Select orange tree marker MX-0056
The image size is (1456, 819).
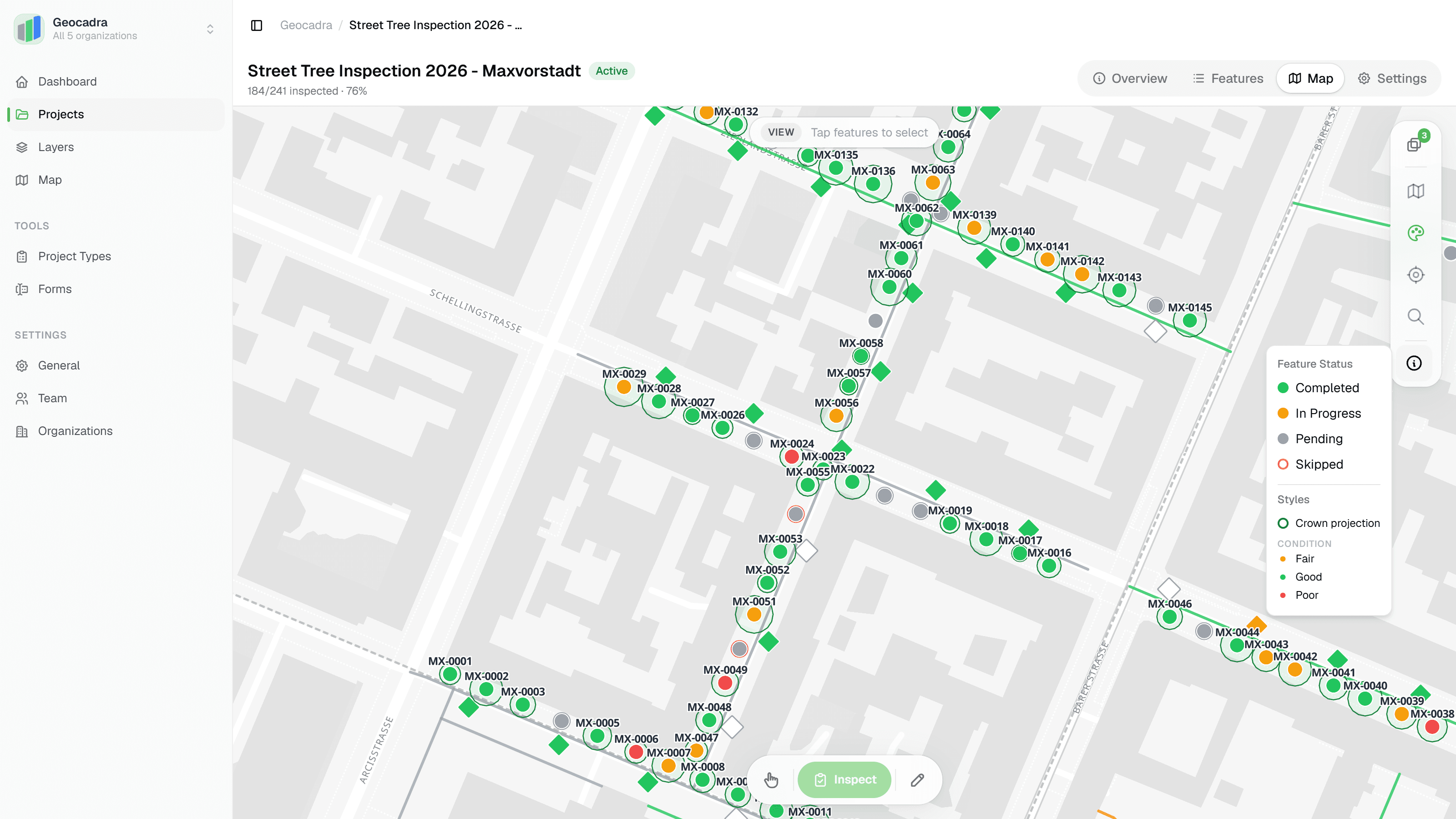pos(837,416)
